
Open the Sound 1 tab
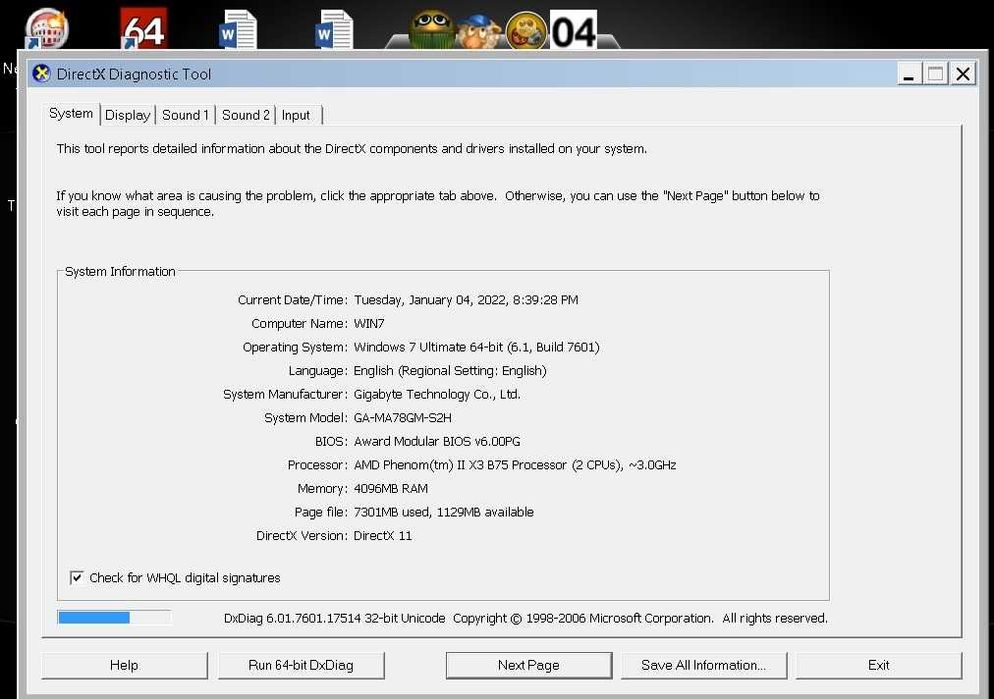click(x=185, y=115)
